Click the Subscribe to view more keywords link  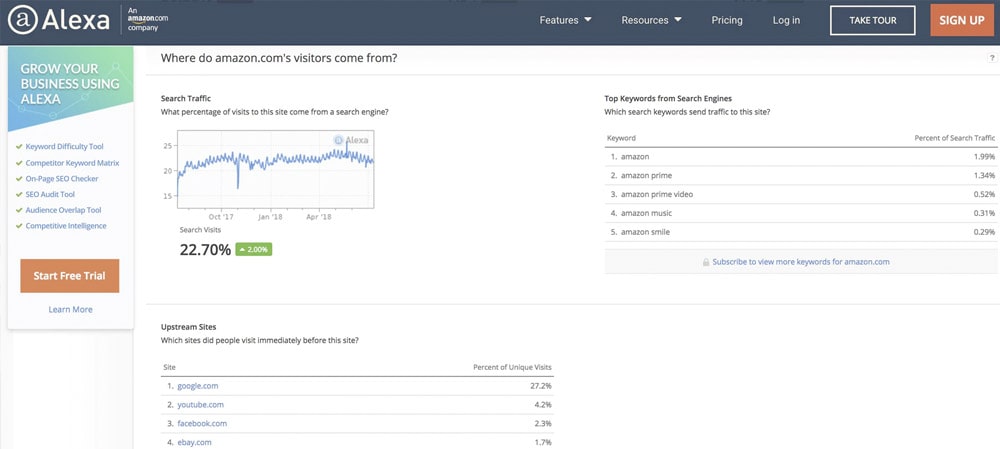800,261
